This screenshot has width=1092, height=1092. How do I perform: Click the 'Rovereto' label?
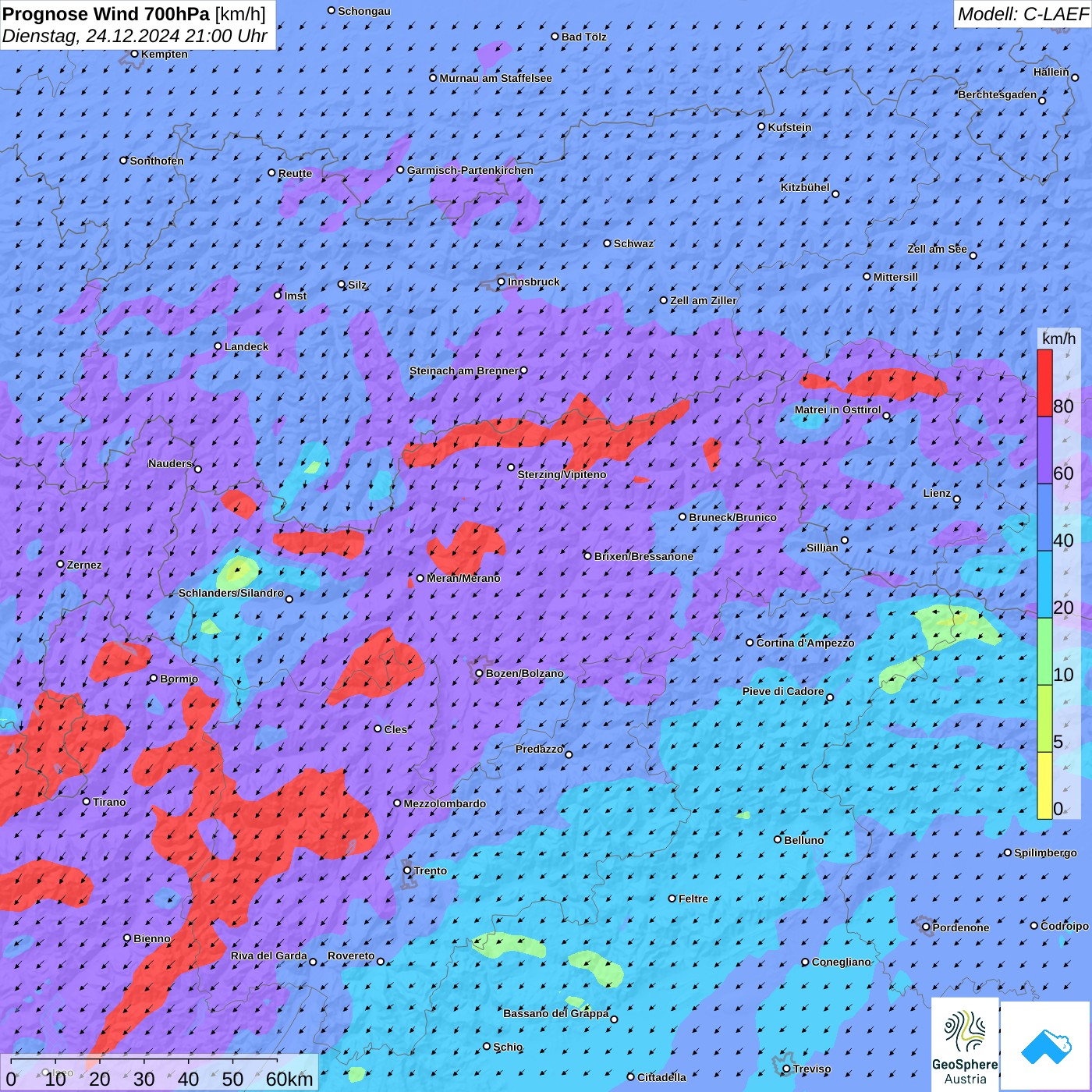point(351,955)
